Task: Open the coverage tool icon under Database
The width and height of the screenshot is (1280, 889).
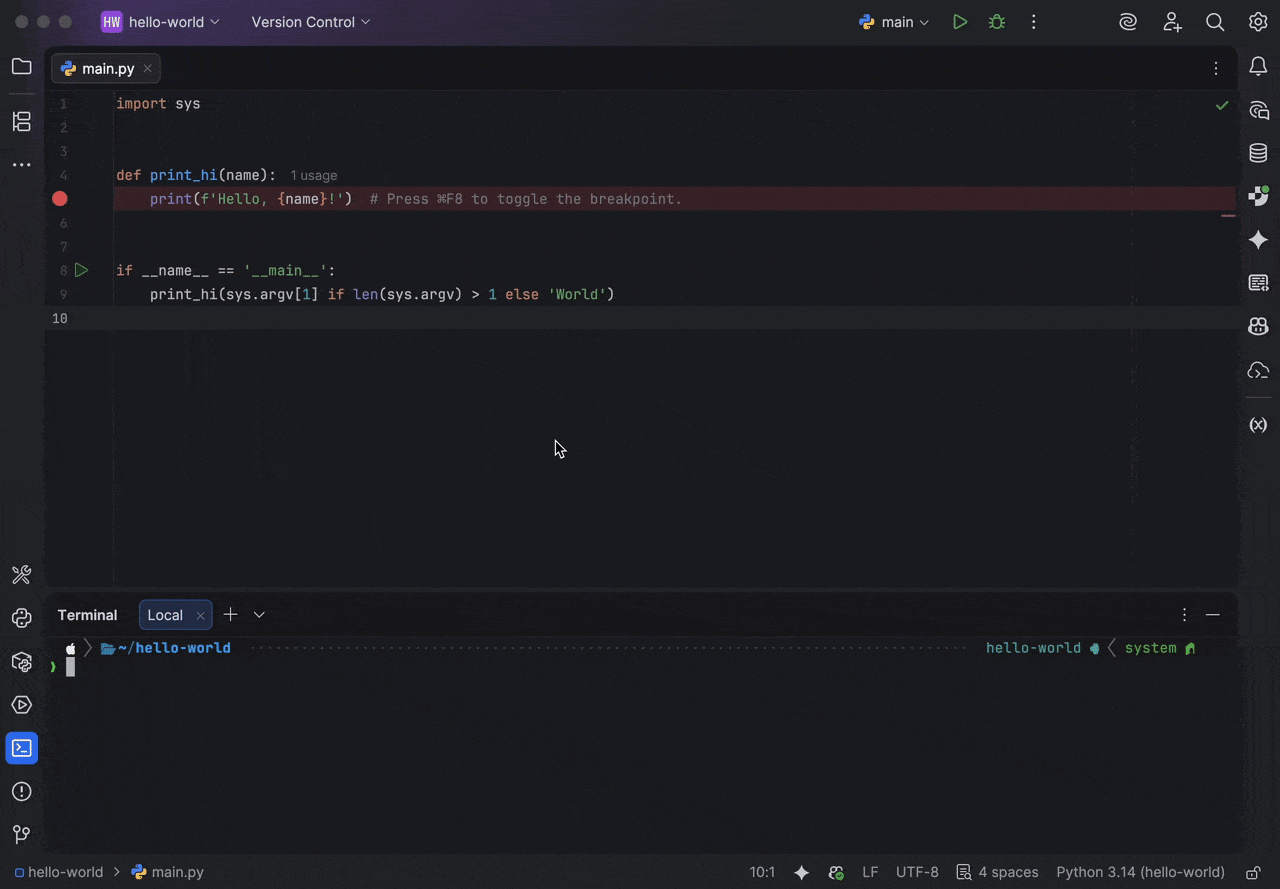Action: (x=1258, y=196)
